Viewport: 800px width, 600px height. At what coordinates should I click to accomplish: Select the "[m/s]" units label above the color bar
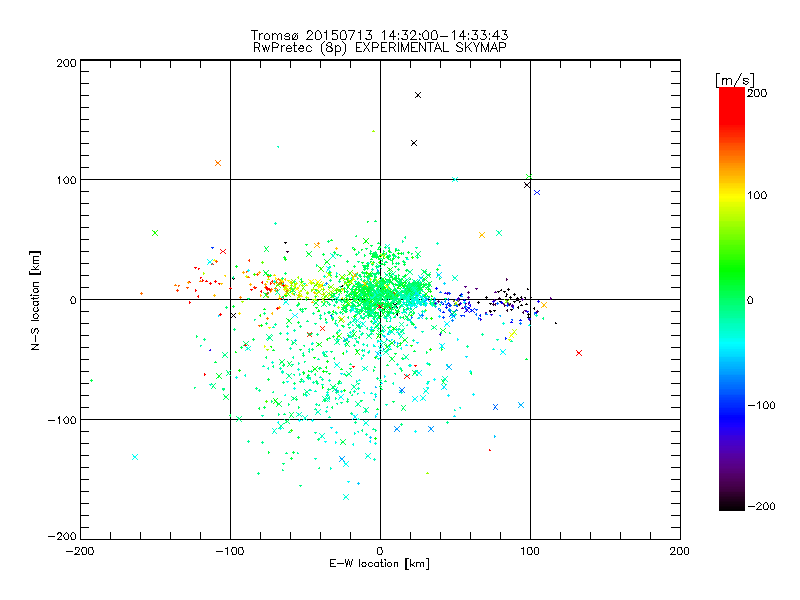coord(735,80)
